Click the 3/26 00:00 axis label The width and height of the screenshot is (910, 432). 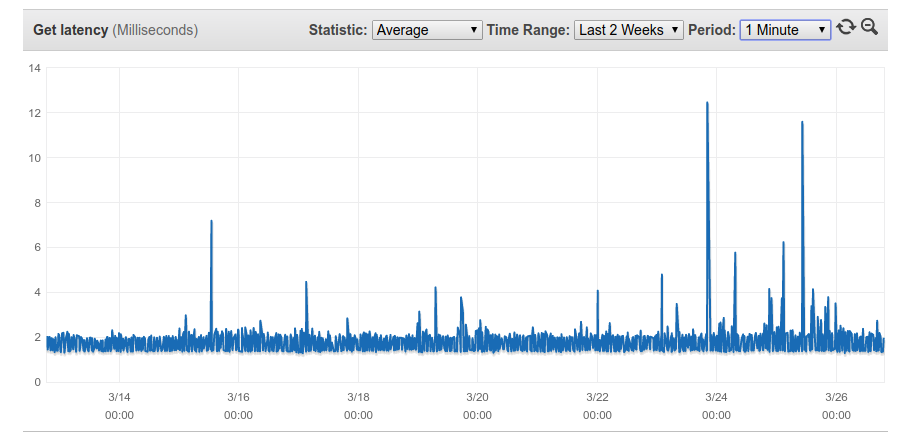pyautogui.click(x=836, y=406)
